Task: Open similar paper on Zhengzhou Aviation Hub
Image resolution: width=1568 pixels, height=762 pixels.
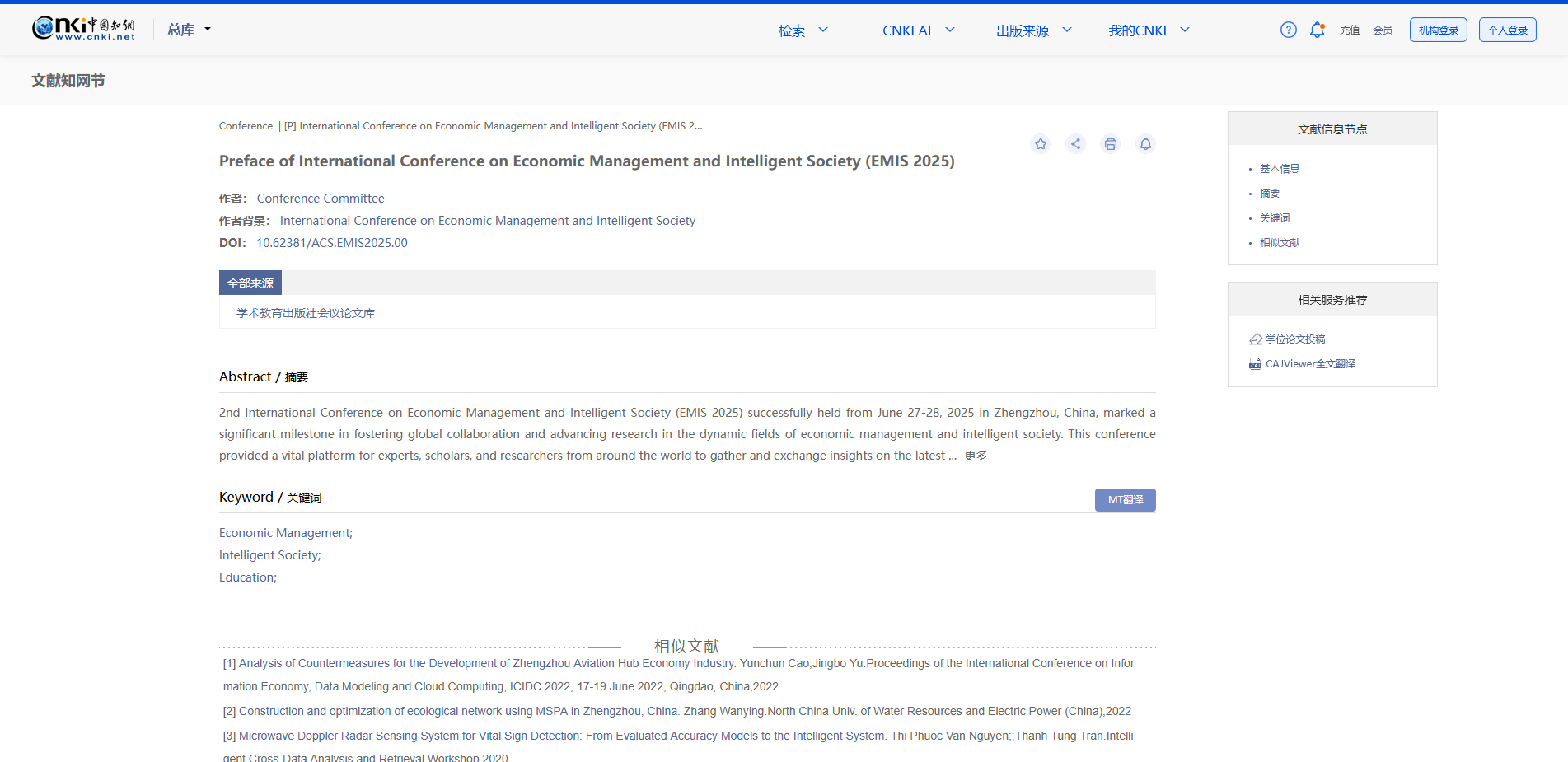Action: point(487,663)
